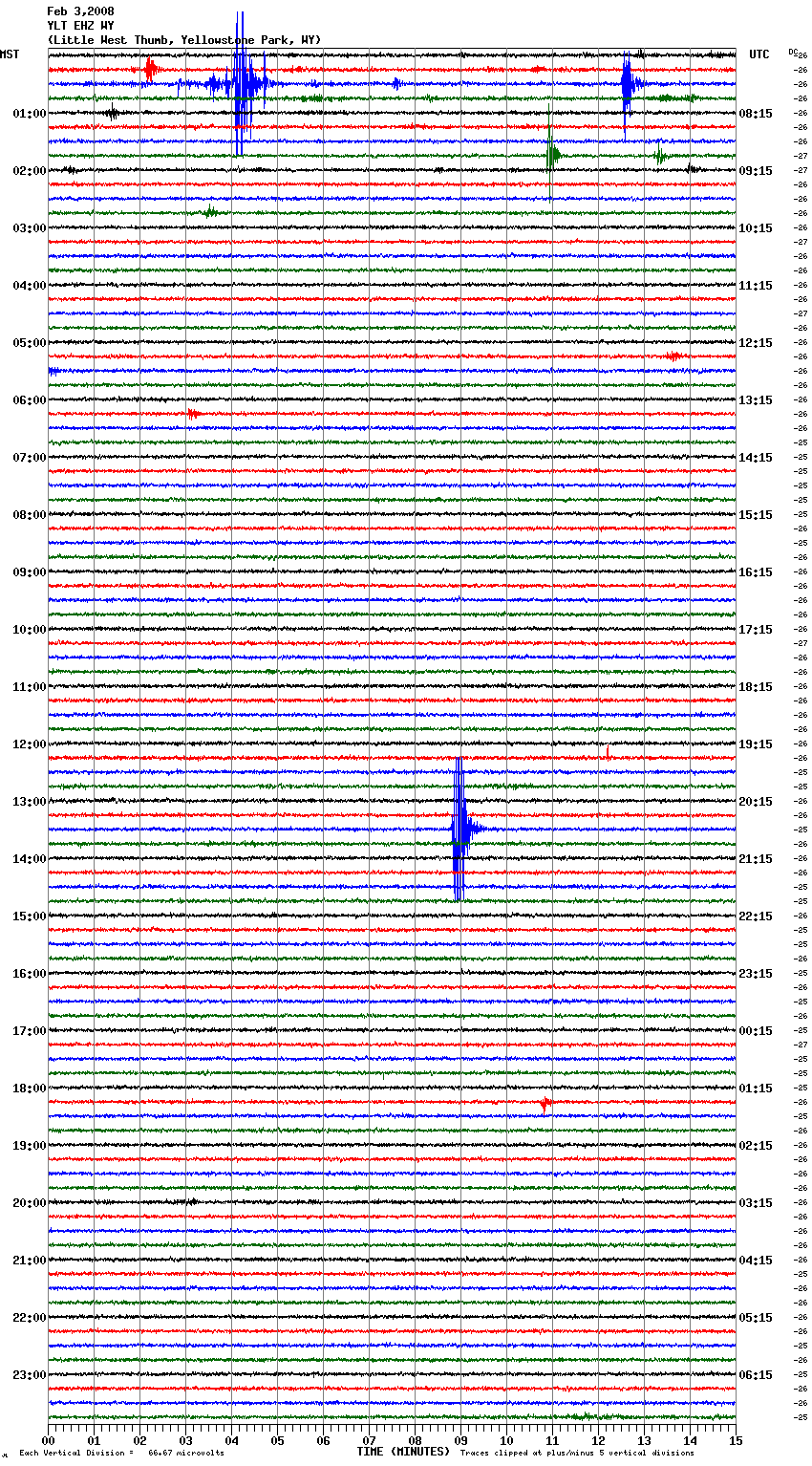Click the UTC timezone label
The image size is (812, 1466).
point(759,54)
